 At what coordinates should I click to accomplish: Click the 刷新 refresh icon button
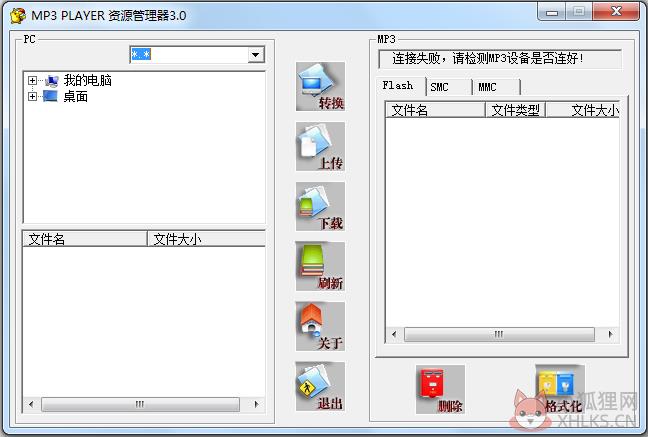[320, 266]
